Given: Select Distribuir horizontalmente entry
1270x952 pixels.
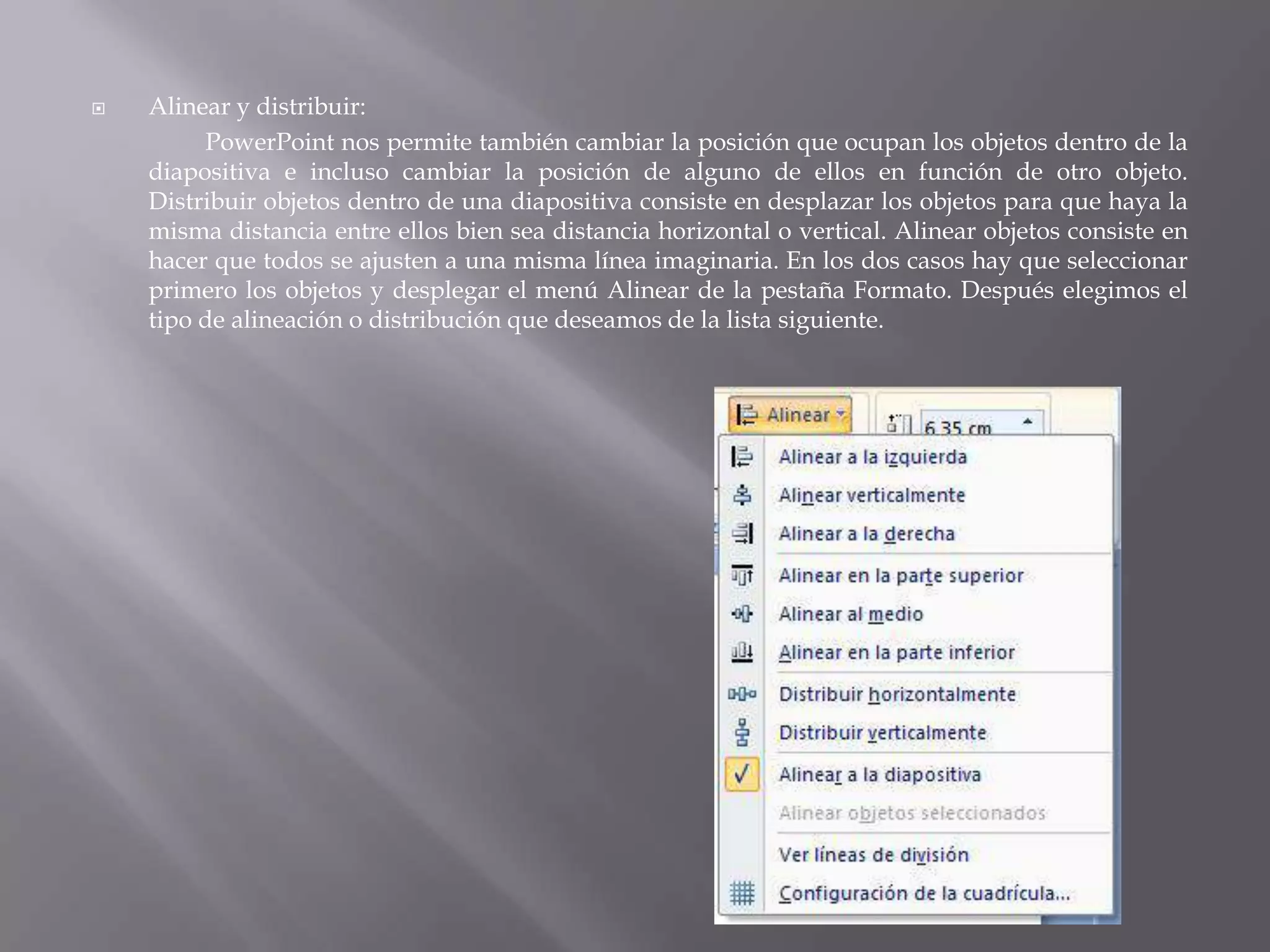Looking at the screenshot, I should point(897,694).
